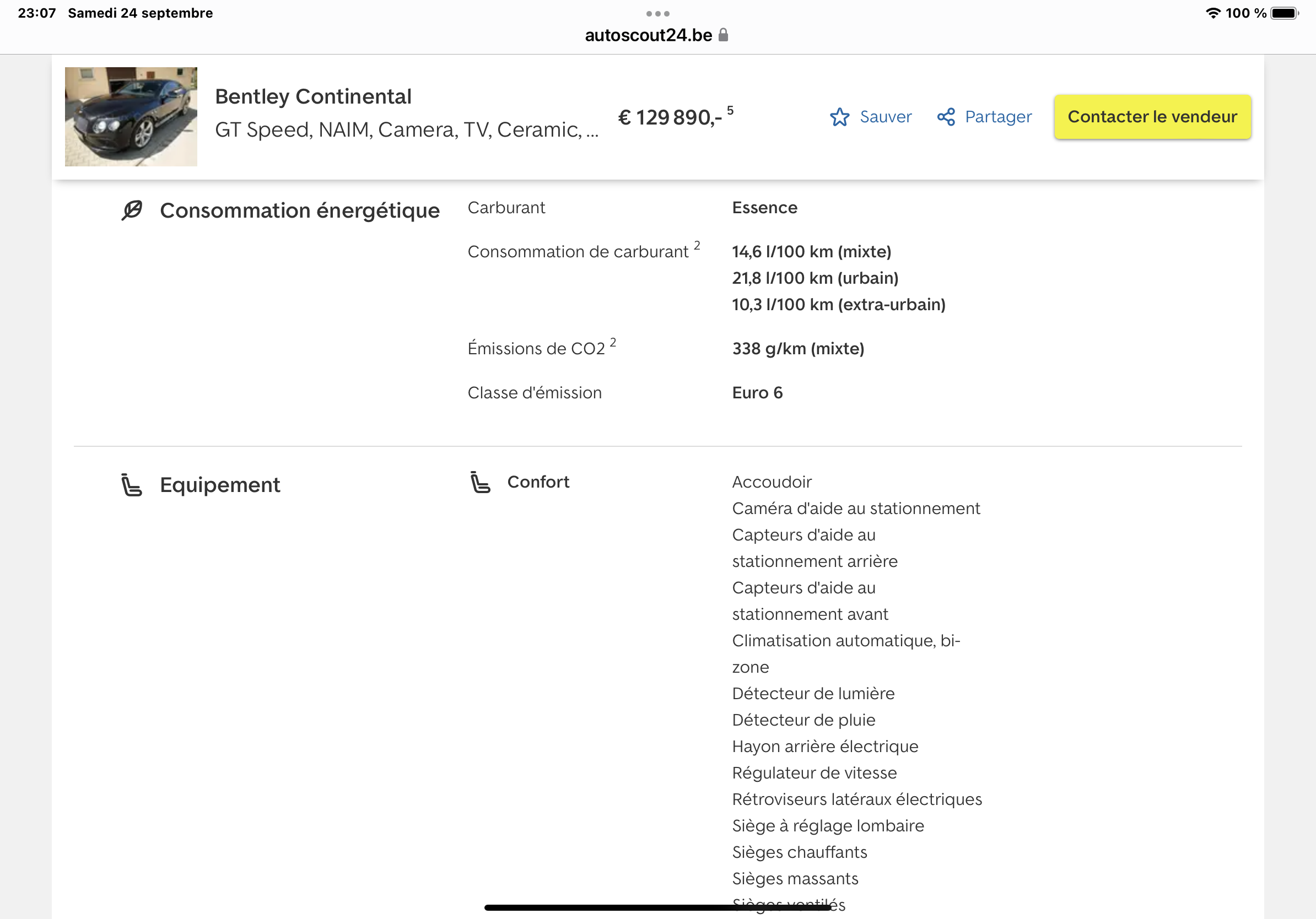This screenshot has height=919, width=1316.
Task: Share the listing via the Partager link
Action: pyautogui.click(x=997, y=117)
